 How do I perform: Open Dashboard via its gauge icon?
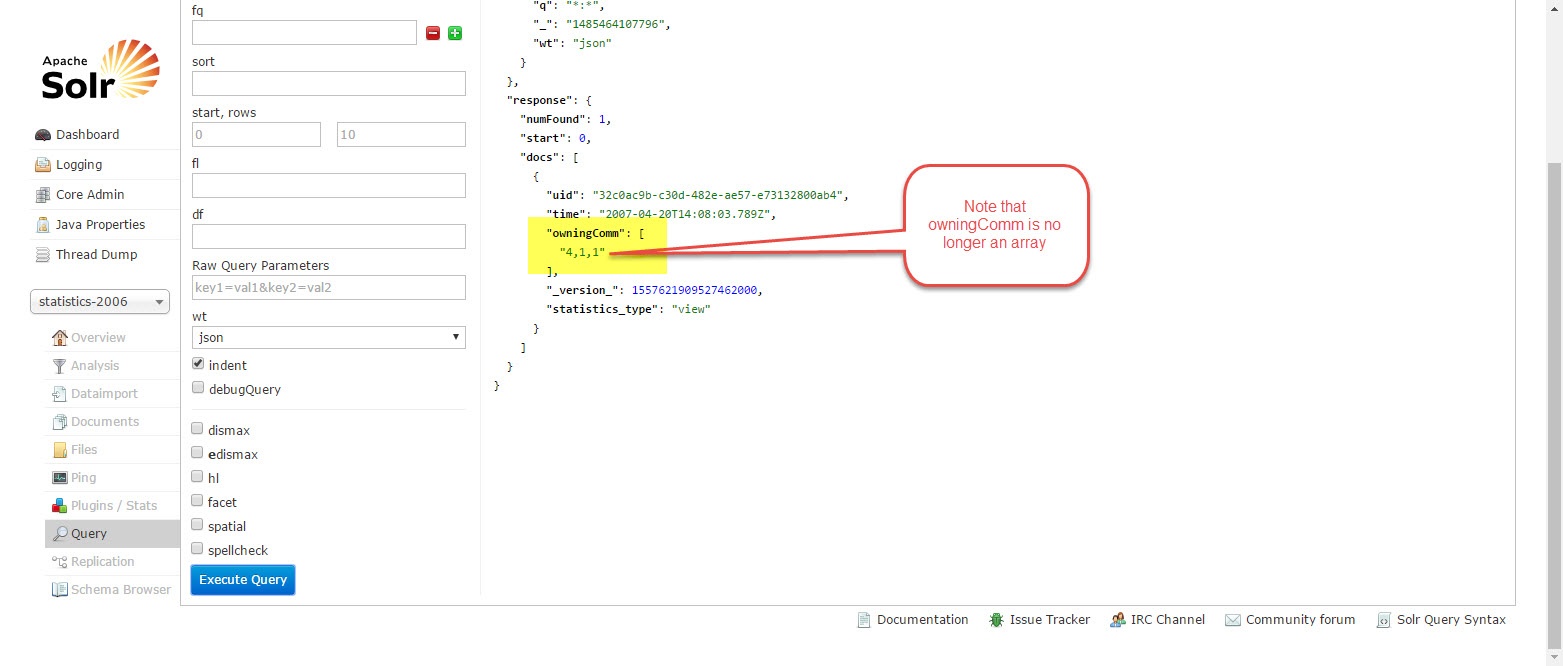click(42, 135)
